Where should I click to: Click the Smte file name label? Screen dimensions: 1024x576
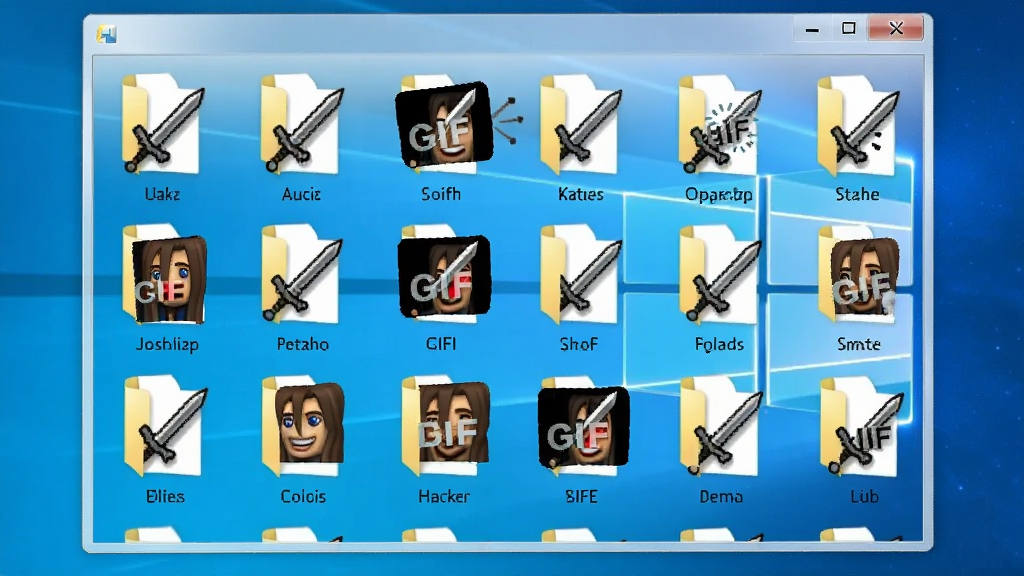pyautogui.click(x=859, y=344)
